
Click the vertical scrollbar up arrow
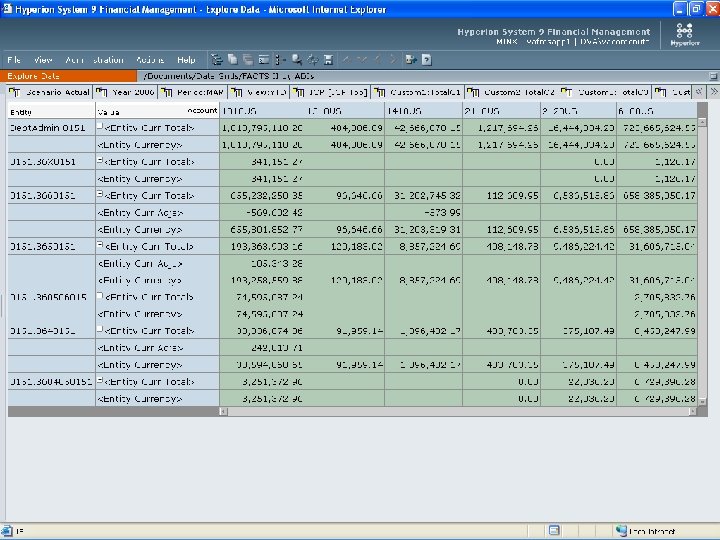[702, 122]
